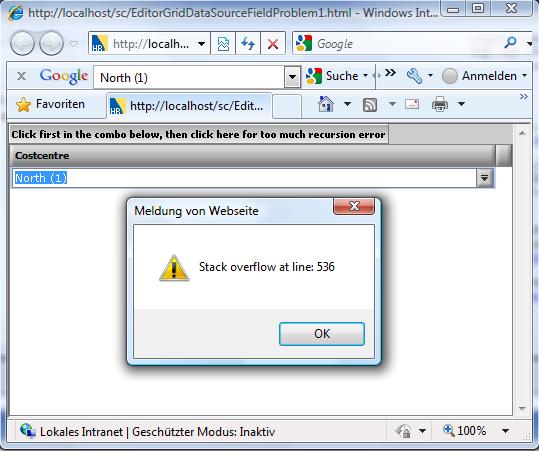Expand the address bar URL dropdown
The width and height of the screenshot is (539, 451).
[x=202, y=44]
